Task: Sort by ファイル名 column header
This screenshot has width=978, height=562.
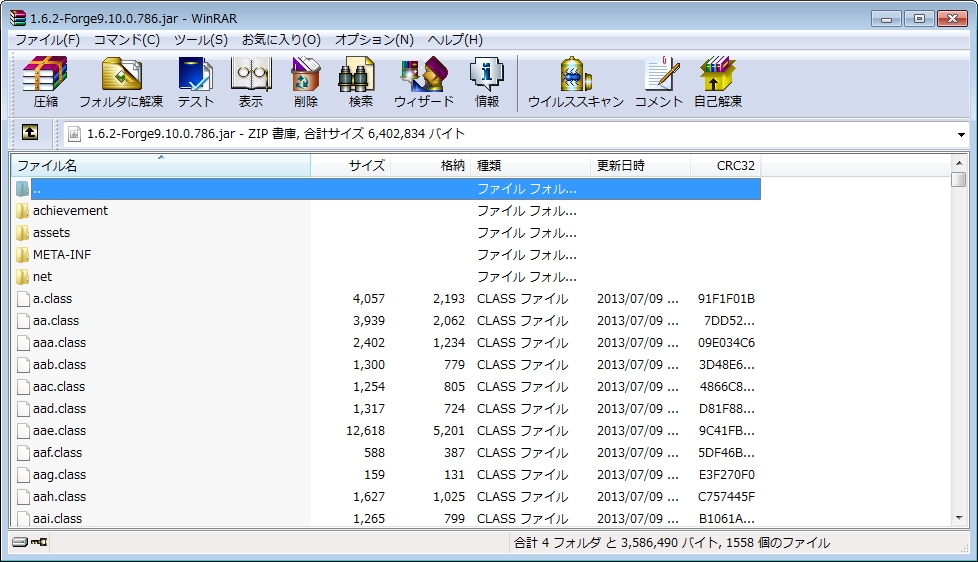Action: (x=160, y=165)
